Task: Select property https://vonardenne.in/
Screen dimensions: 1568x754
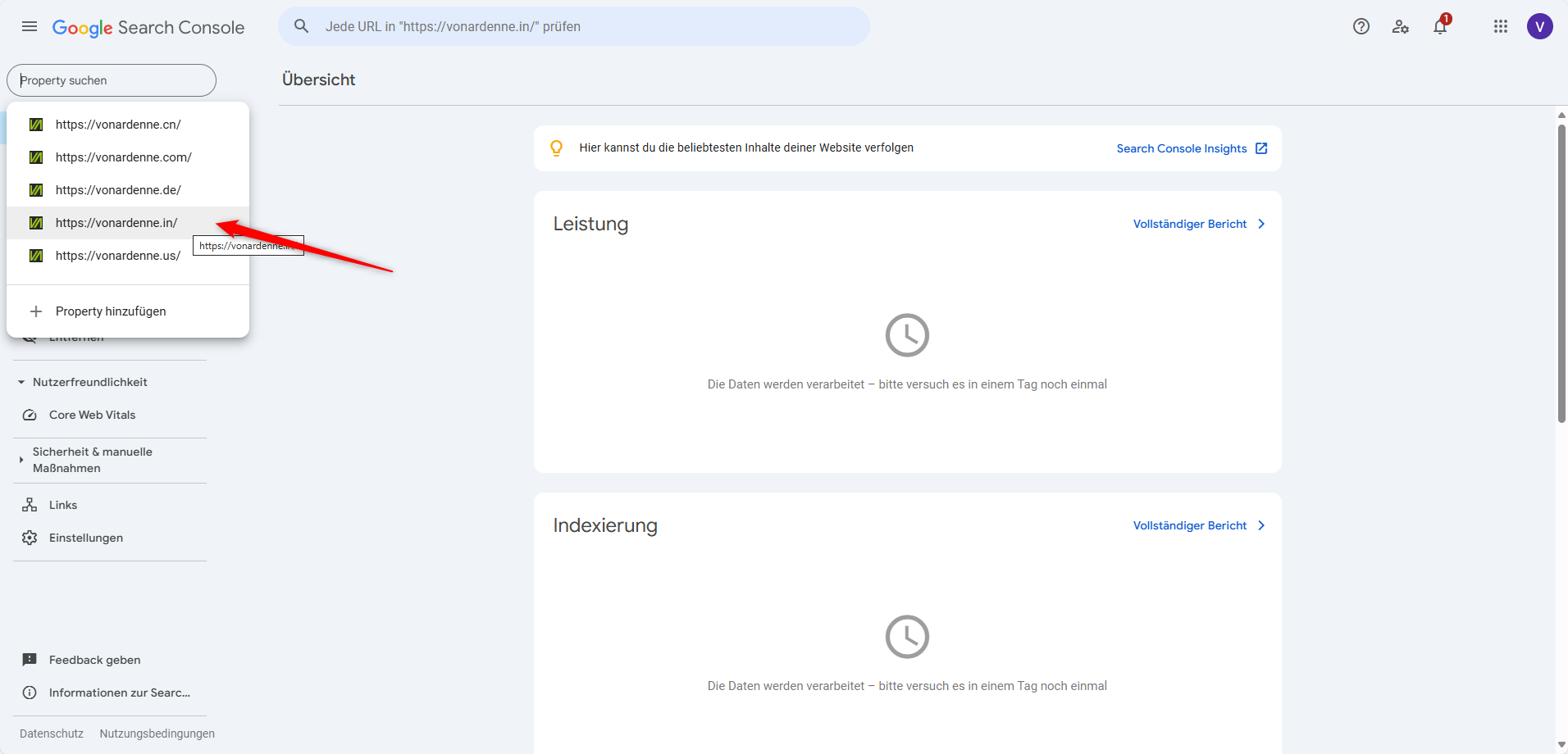Action: pos(128,223)
